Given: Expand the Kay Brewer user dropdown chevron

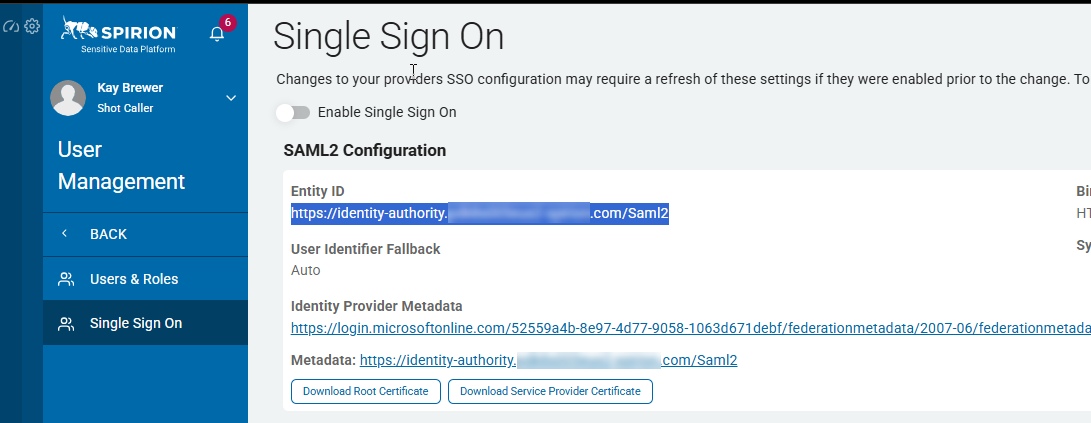Looking at the screenshot, I should click(231, 98).
